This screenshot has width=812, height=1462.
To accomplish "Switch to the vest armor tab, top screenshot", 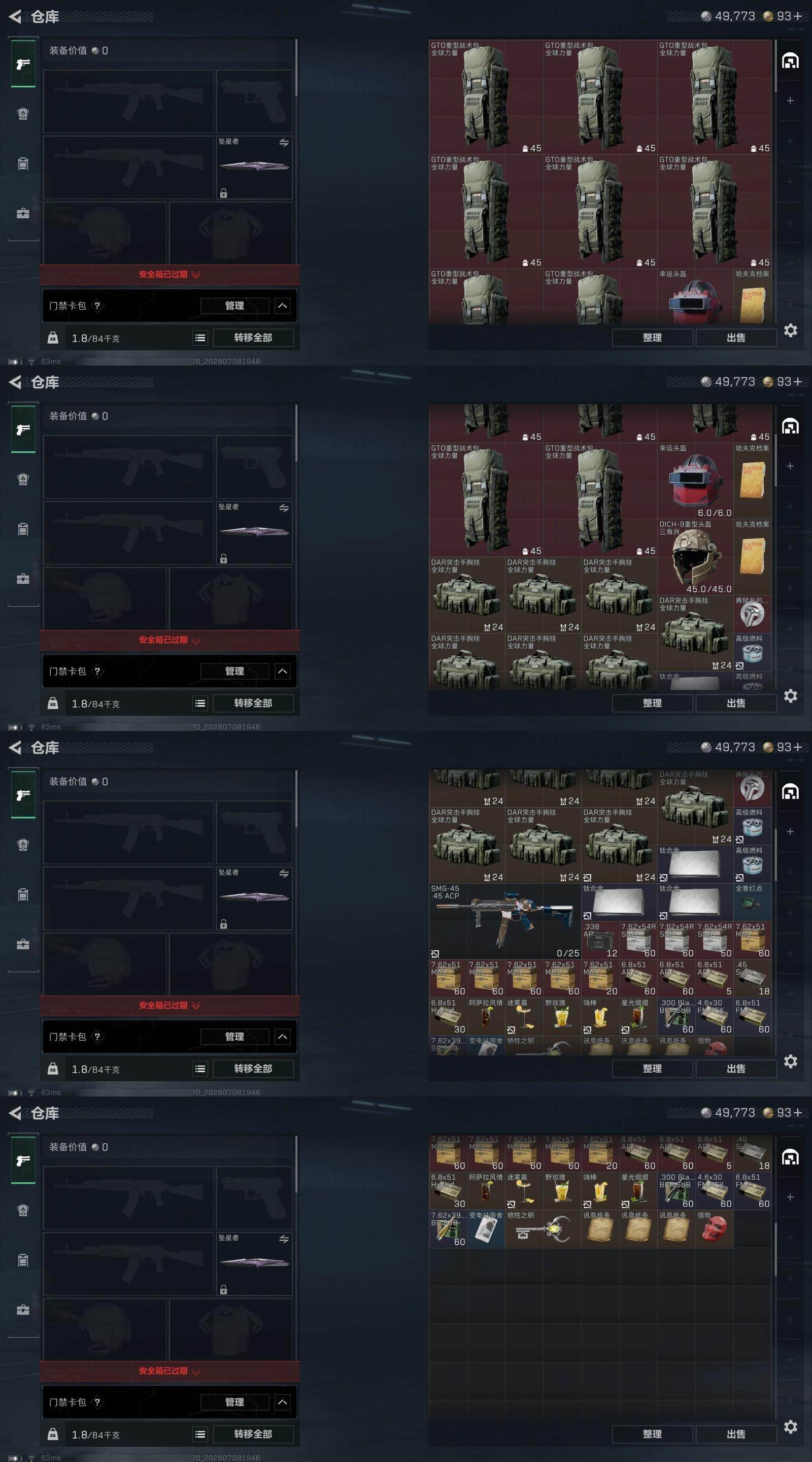I will [23, 114].
